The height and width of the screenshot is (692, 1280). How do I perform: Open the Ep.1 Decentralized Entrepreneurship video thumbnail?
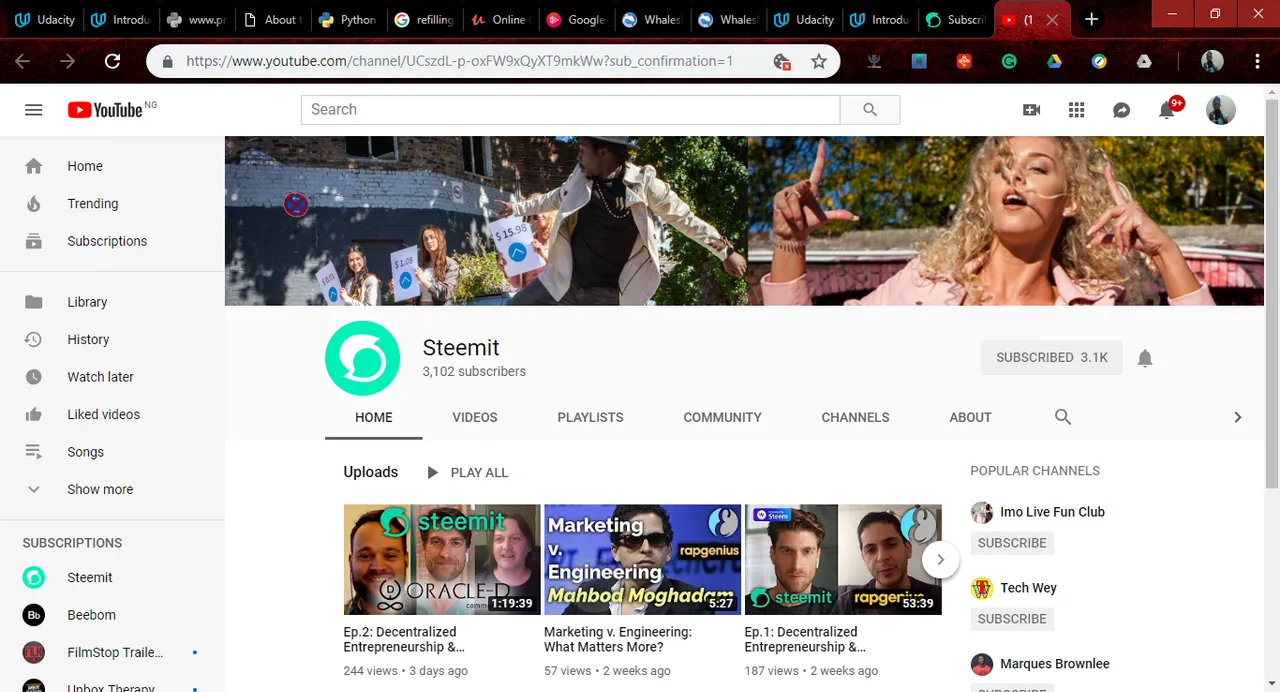[x=843, y=559]
